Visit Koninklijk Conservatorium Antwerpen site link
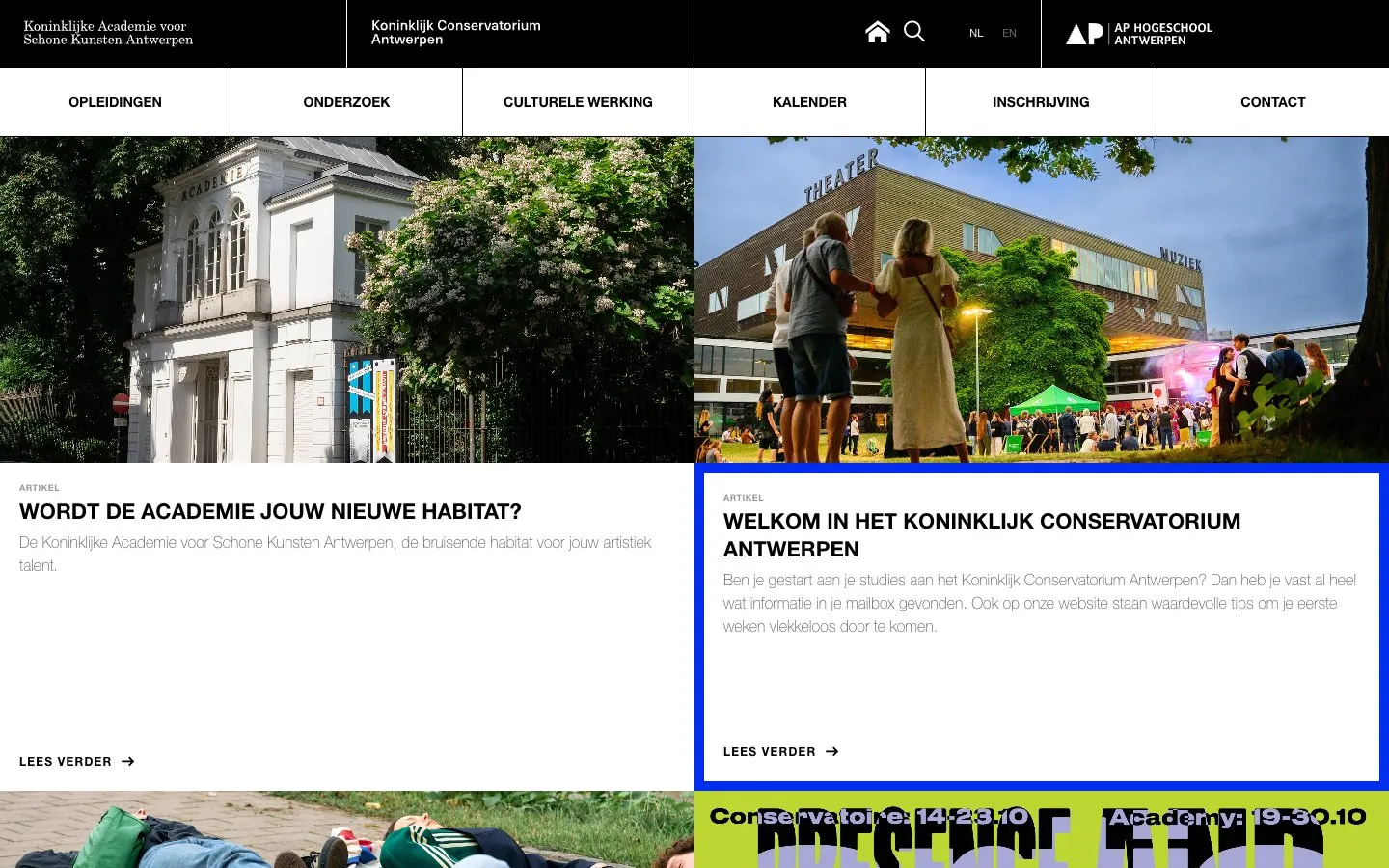The width and height of the screenshot is (1389, 868). 456,33
